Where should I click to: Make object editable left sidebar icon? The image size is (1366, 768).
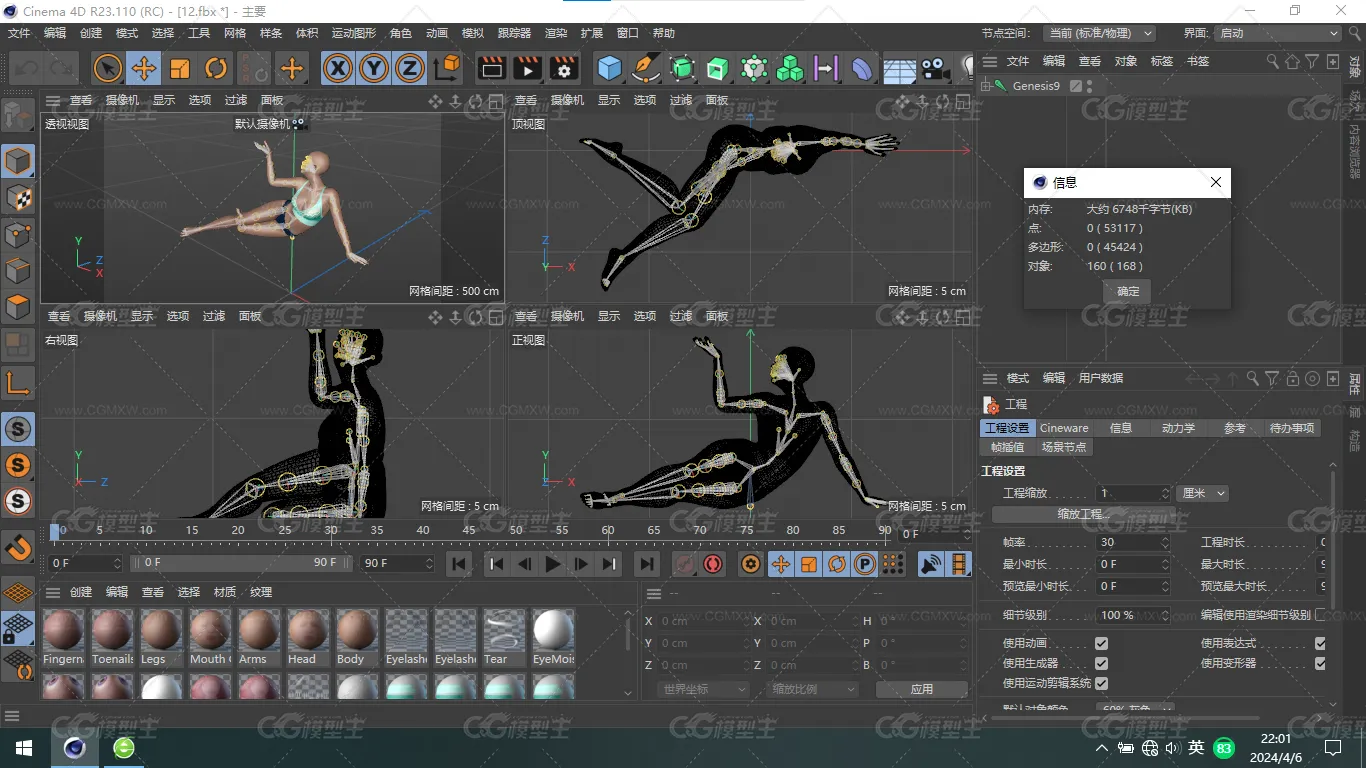tap(17, 116)
